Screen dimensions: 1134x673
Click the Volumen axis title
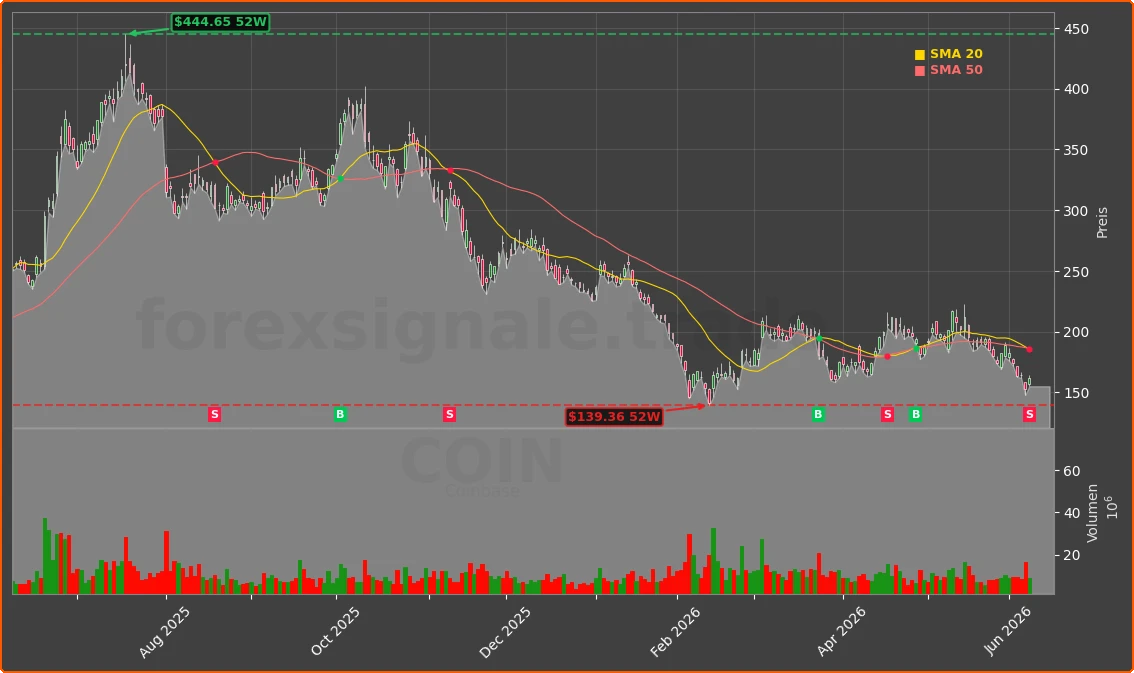tap(1093, 513)
